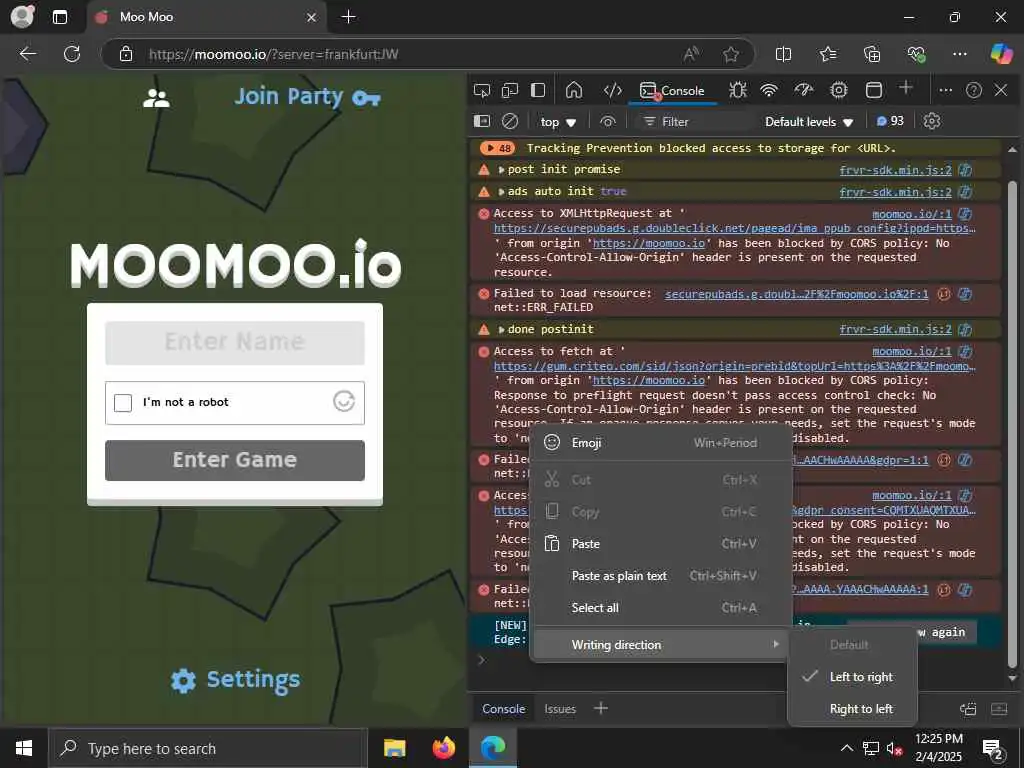The height and width of the screenshot is (768, 1024).
Task: Select Right to left writing direction
Action: (x=852, y=709)
